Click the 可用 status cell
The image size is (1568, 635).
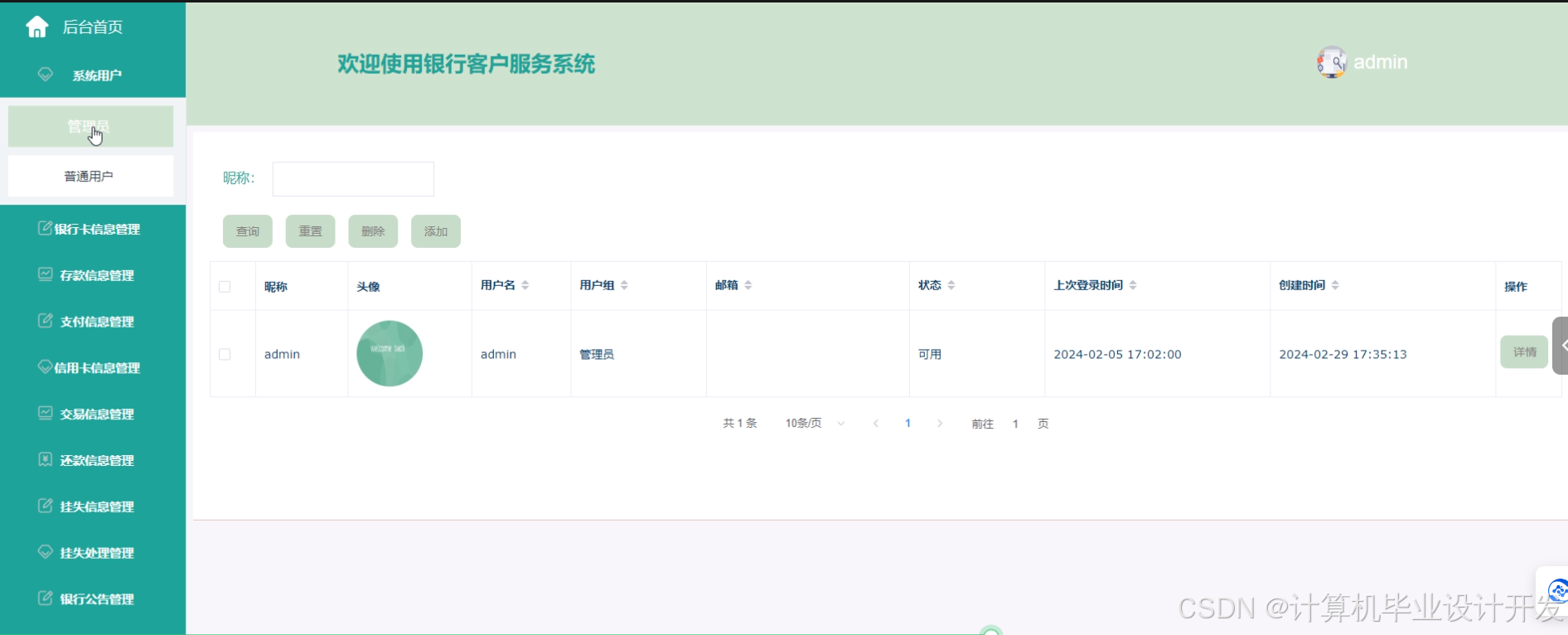[x=930, y=354]
